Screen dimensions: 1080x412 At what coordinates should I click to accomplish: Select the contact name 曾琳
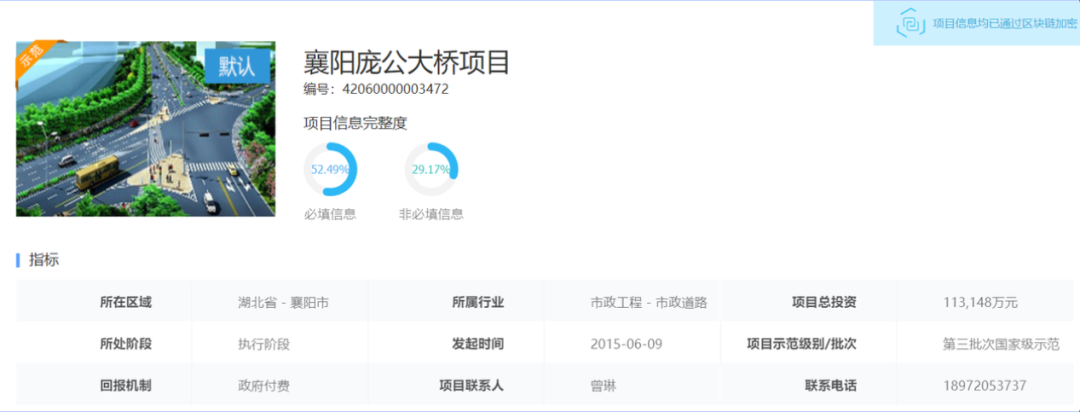tap(603, 385)
